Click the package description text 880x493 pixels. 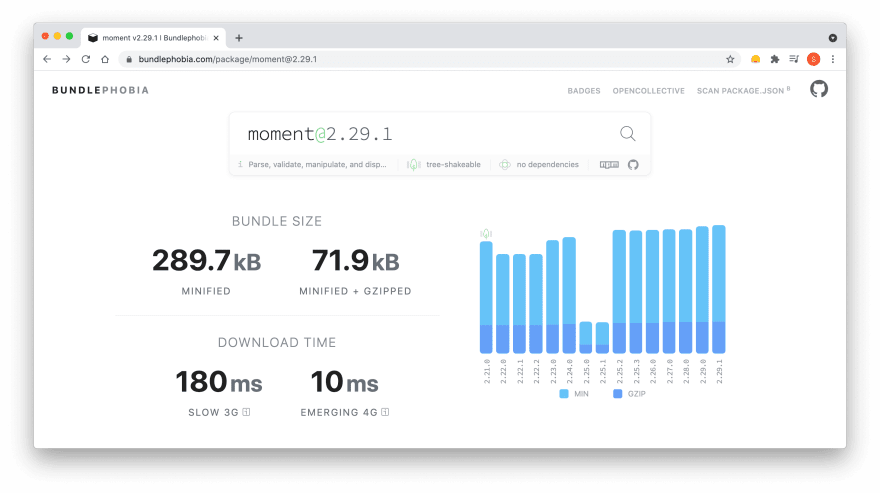[317, 165]
